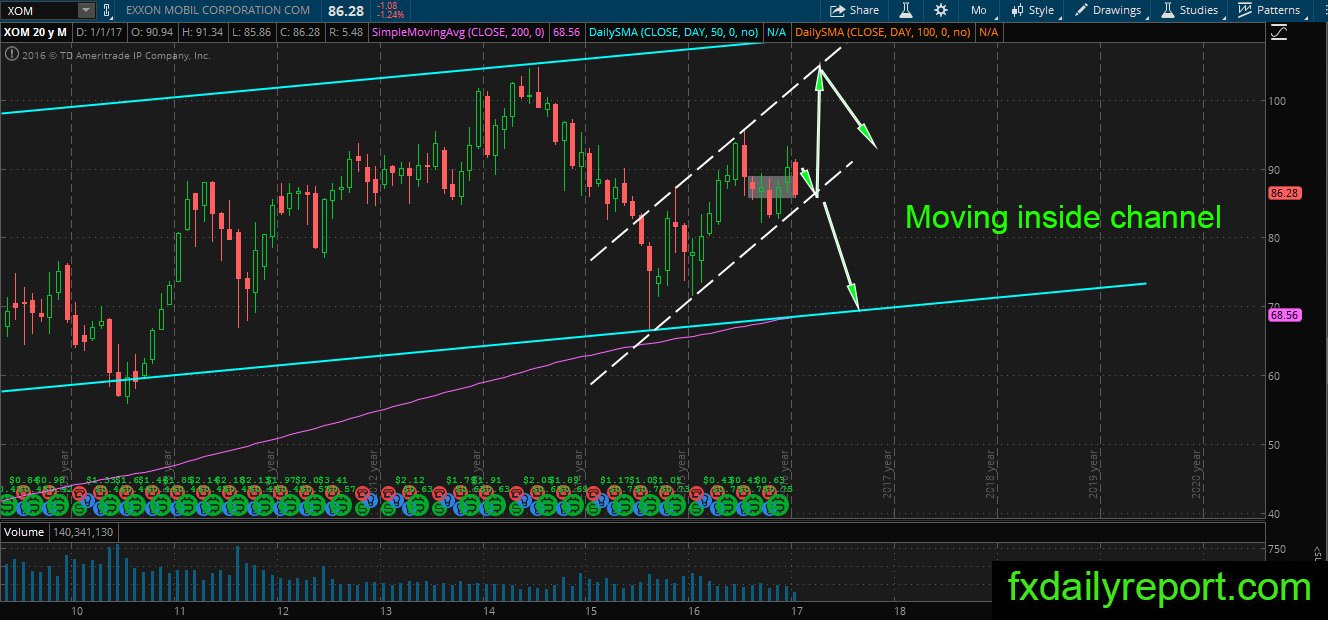Click the 86.28 last price in header
Image resolution: width=1328 pixels, height=620 pixels.
point(344,10)
